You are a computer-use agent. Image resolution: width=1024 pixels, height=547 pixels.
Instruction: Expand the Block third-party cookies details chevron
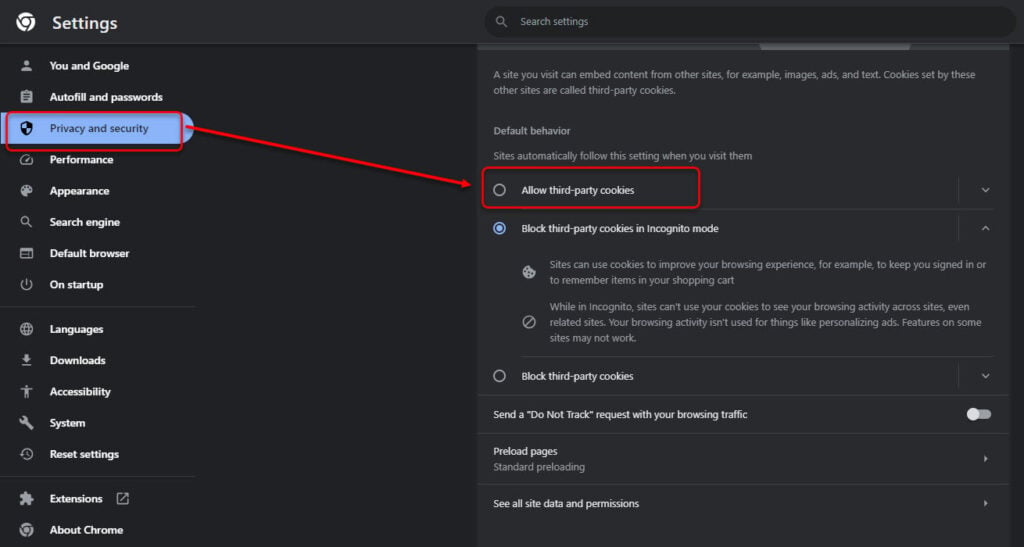[985, 376]
